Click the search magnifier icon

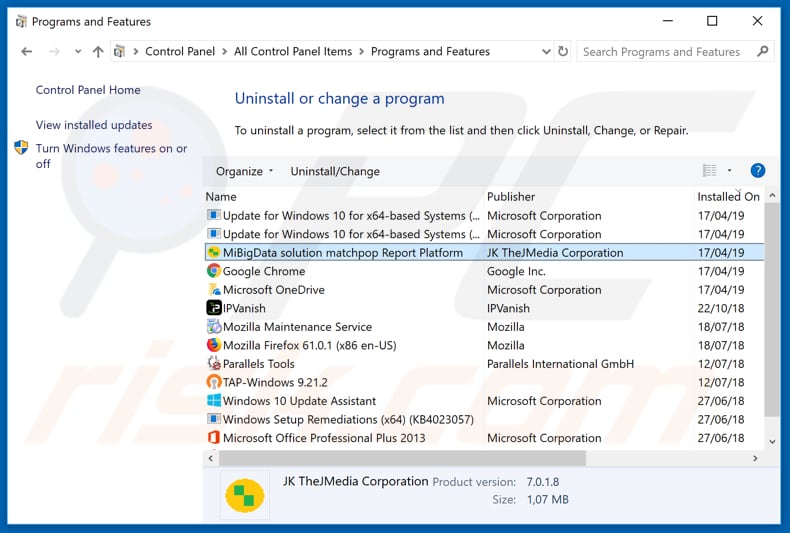click(x=763, y=51)
